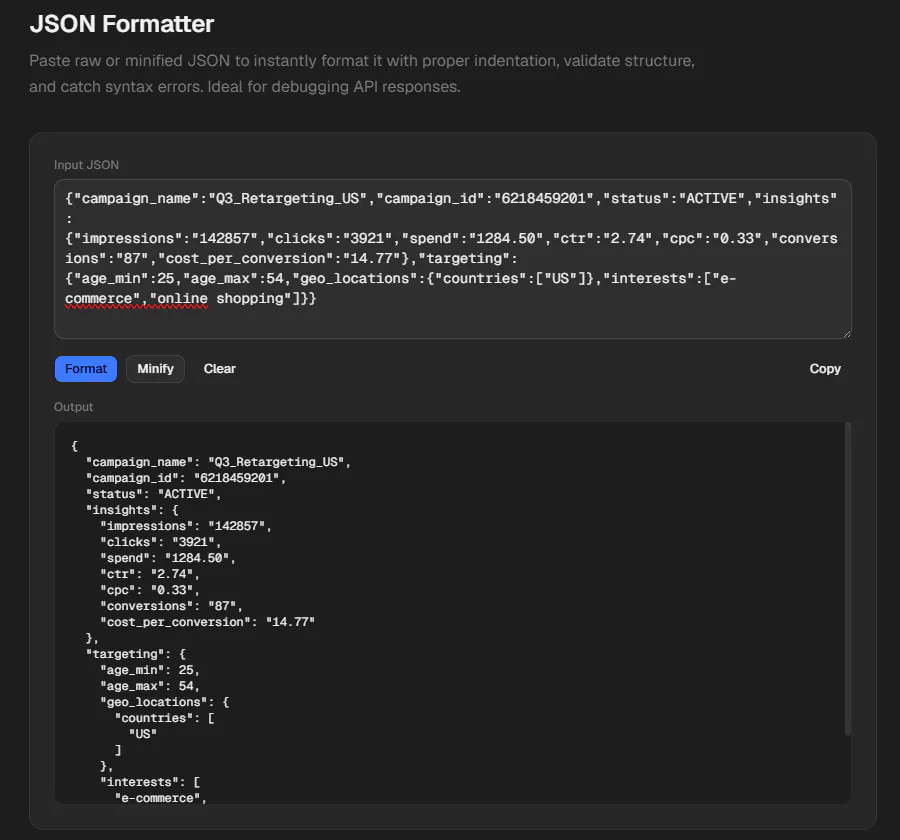Click the "interests": [ output line
This screenshot has height=840, width=900.
coord(150,782)
